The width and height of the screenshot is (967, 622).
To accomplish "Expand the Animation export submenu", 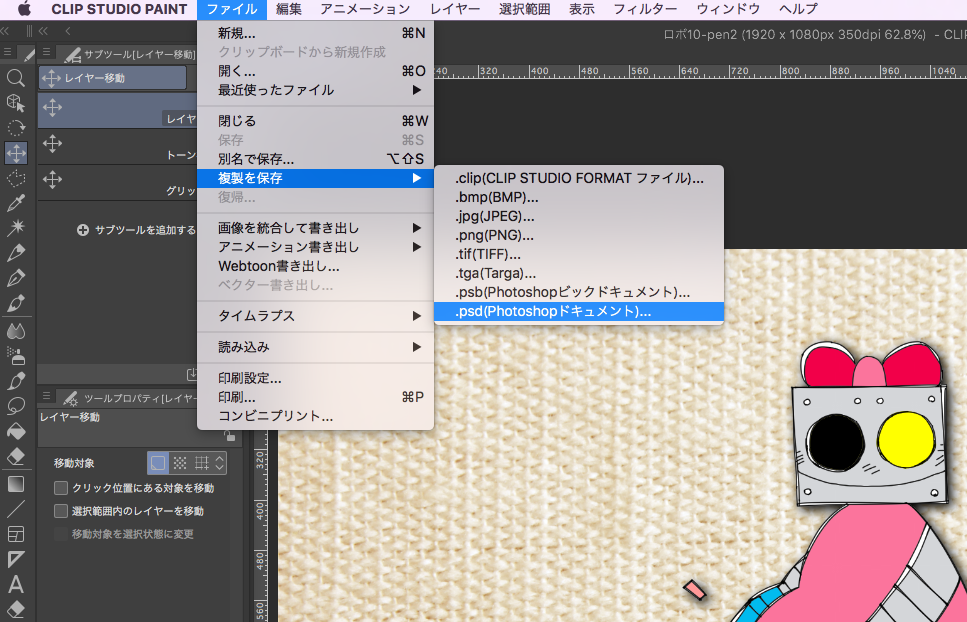I will (x=315, y=247).
